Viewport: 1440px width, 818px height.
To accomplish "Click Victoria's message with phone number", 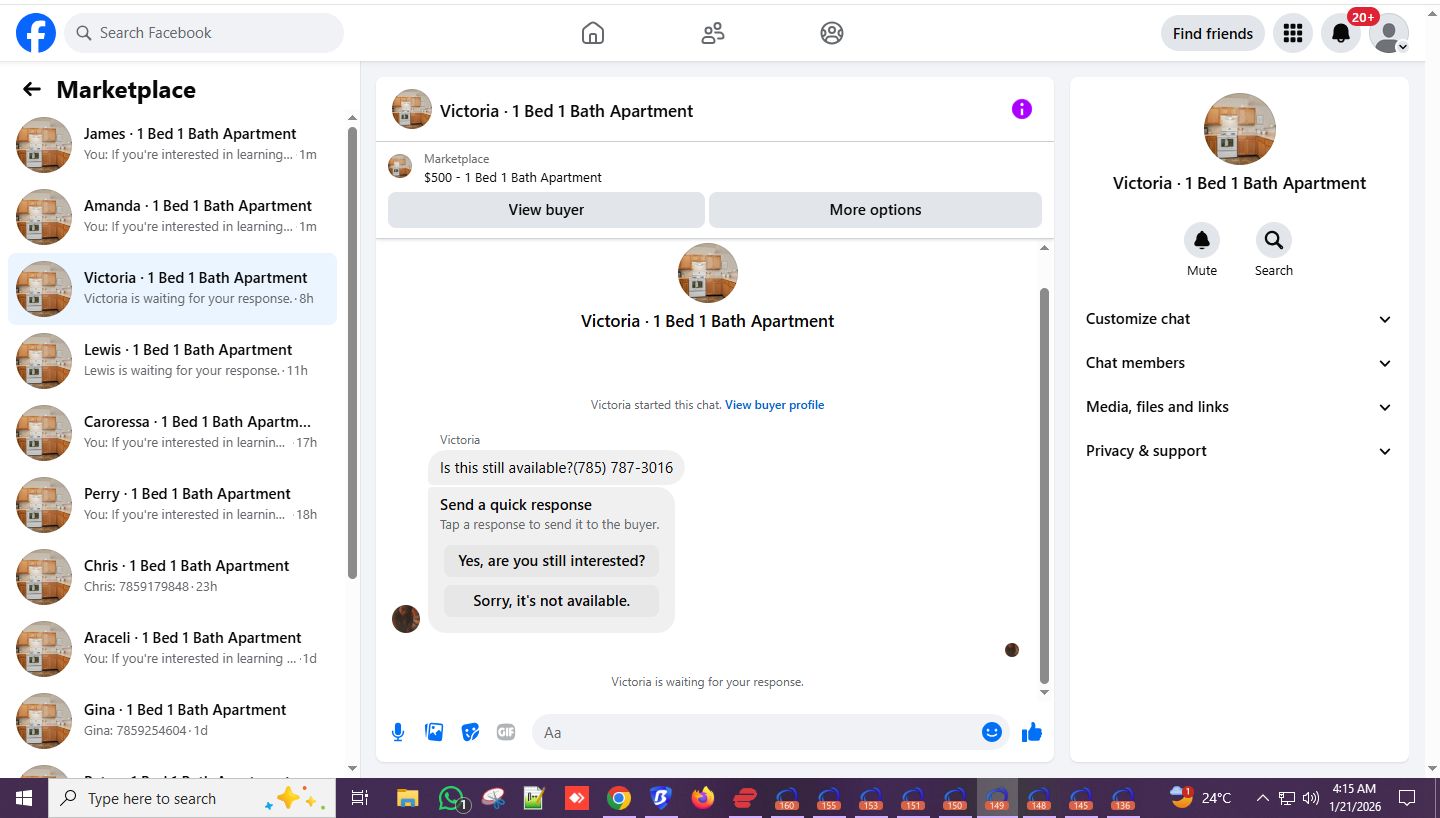I will point(556,468).
